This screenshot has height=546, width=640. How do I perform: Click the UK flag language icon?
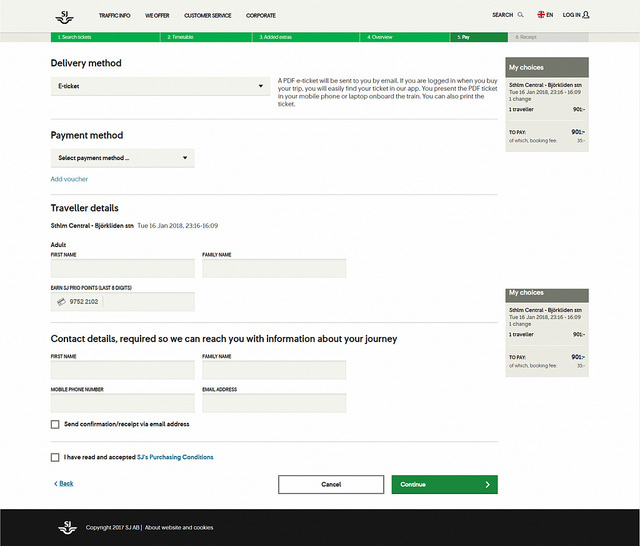pyautogui.click(x=541, y=15)
